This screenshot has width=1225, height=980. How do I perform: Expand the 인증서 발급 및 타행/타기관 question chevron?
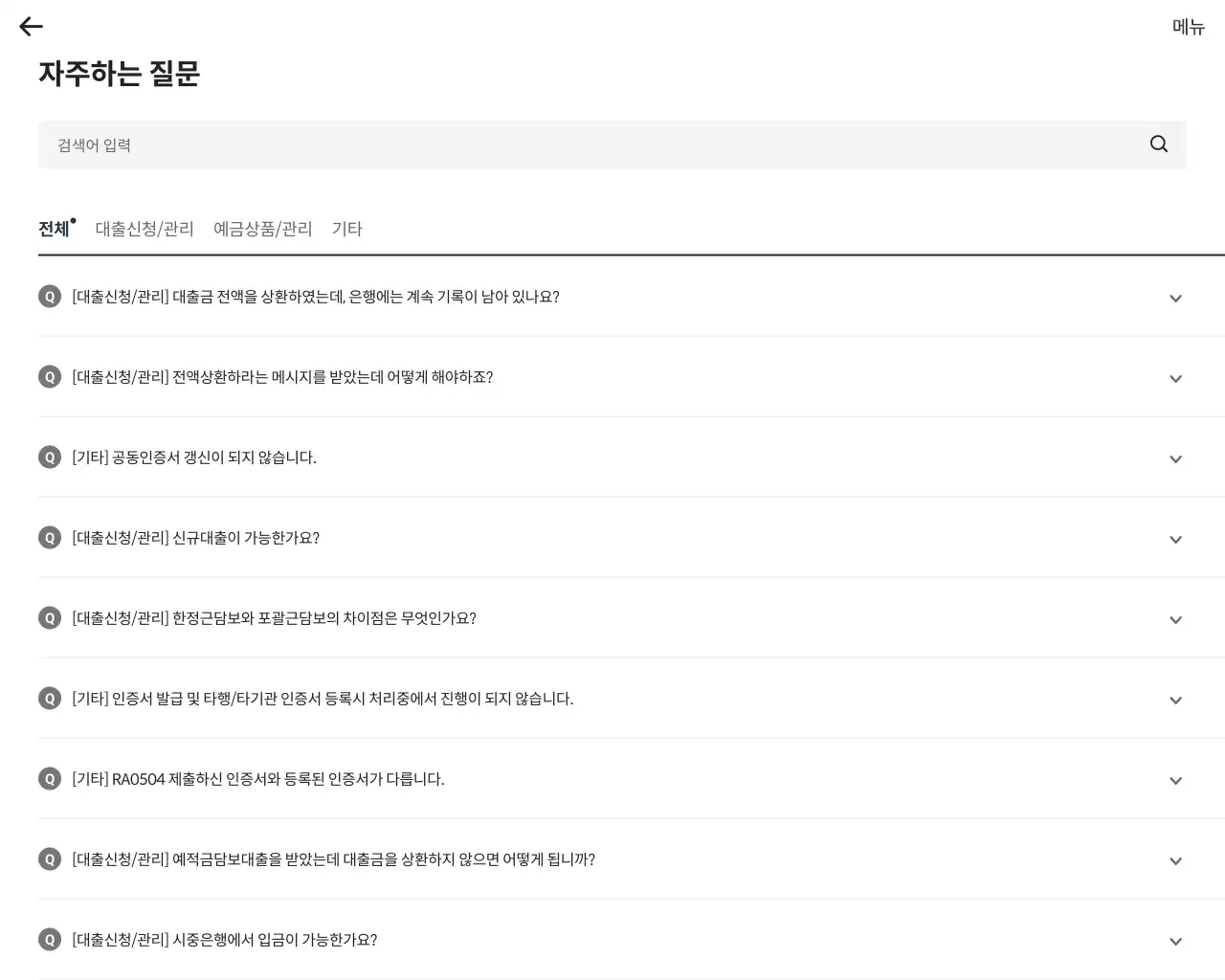point(1176,701)
